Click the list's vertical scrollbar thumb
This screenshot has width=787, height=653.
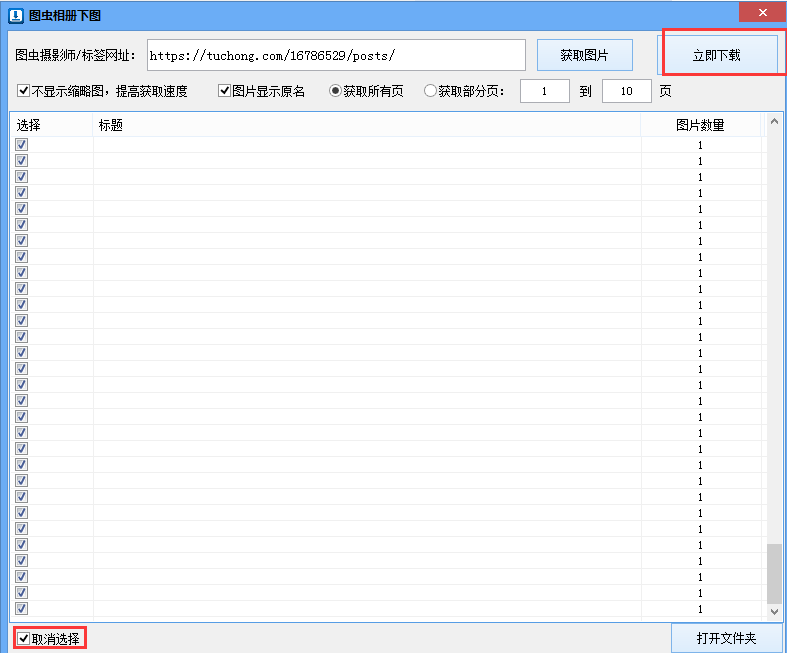774,573
